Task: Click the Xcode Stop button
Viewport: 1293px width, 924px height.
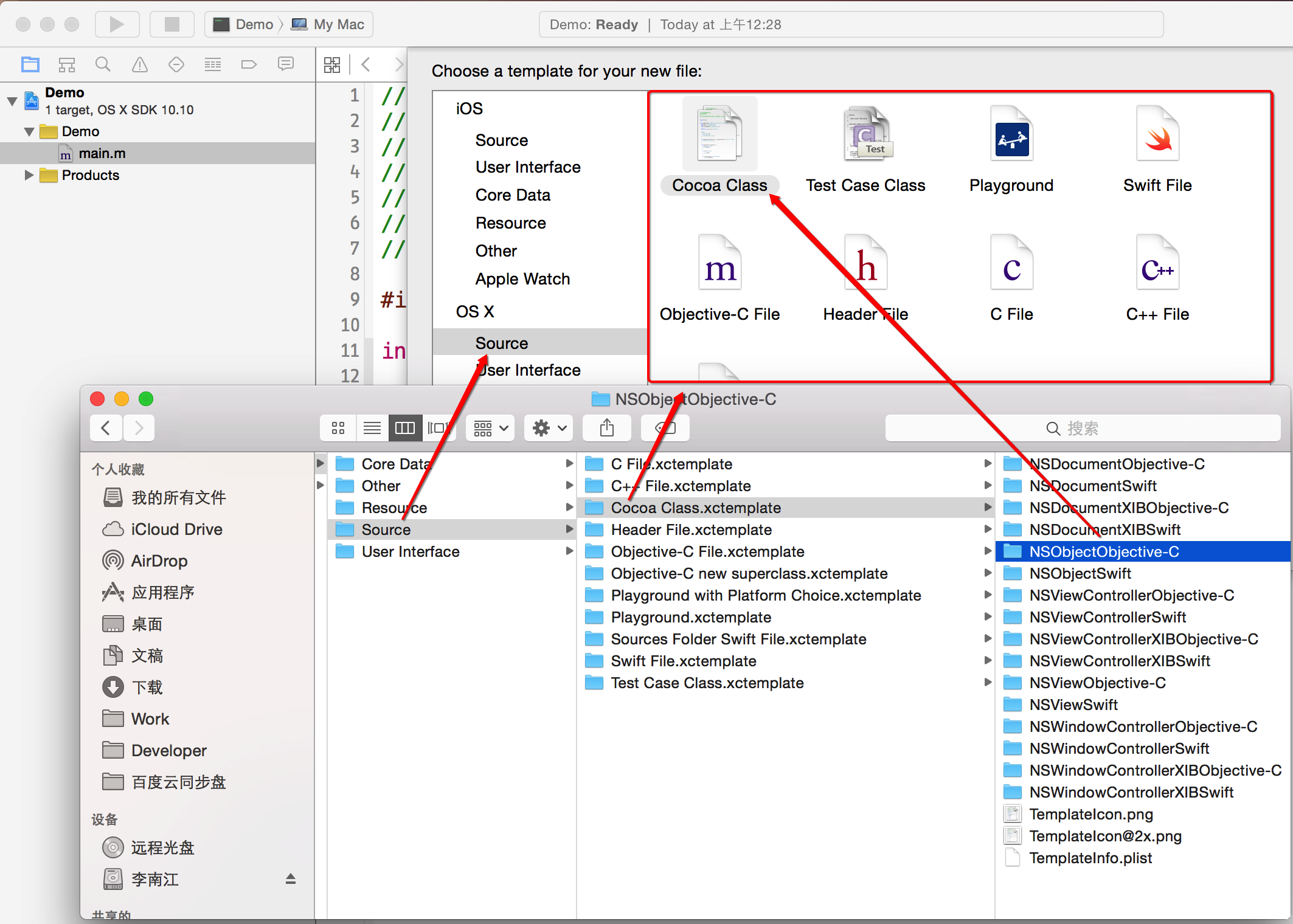Action: pos(172,24)
